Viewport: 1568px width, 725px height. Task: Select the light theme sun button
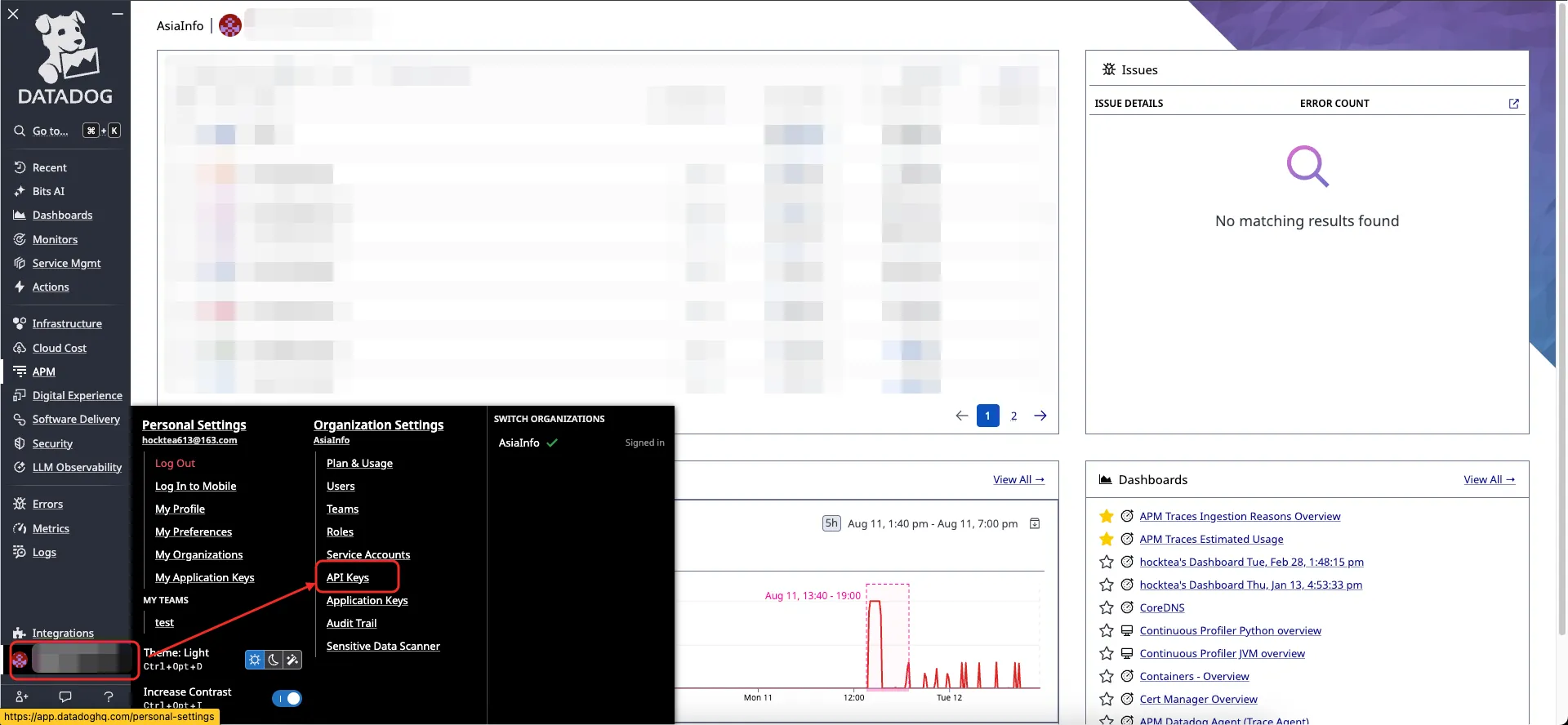click(x=255, y=660)
